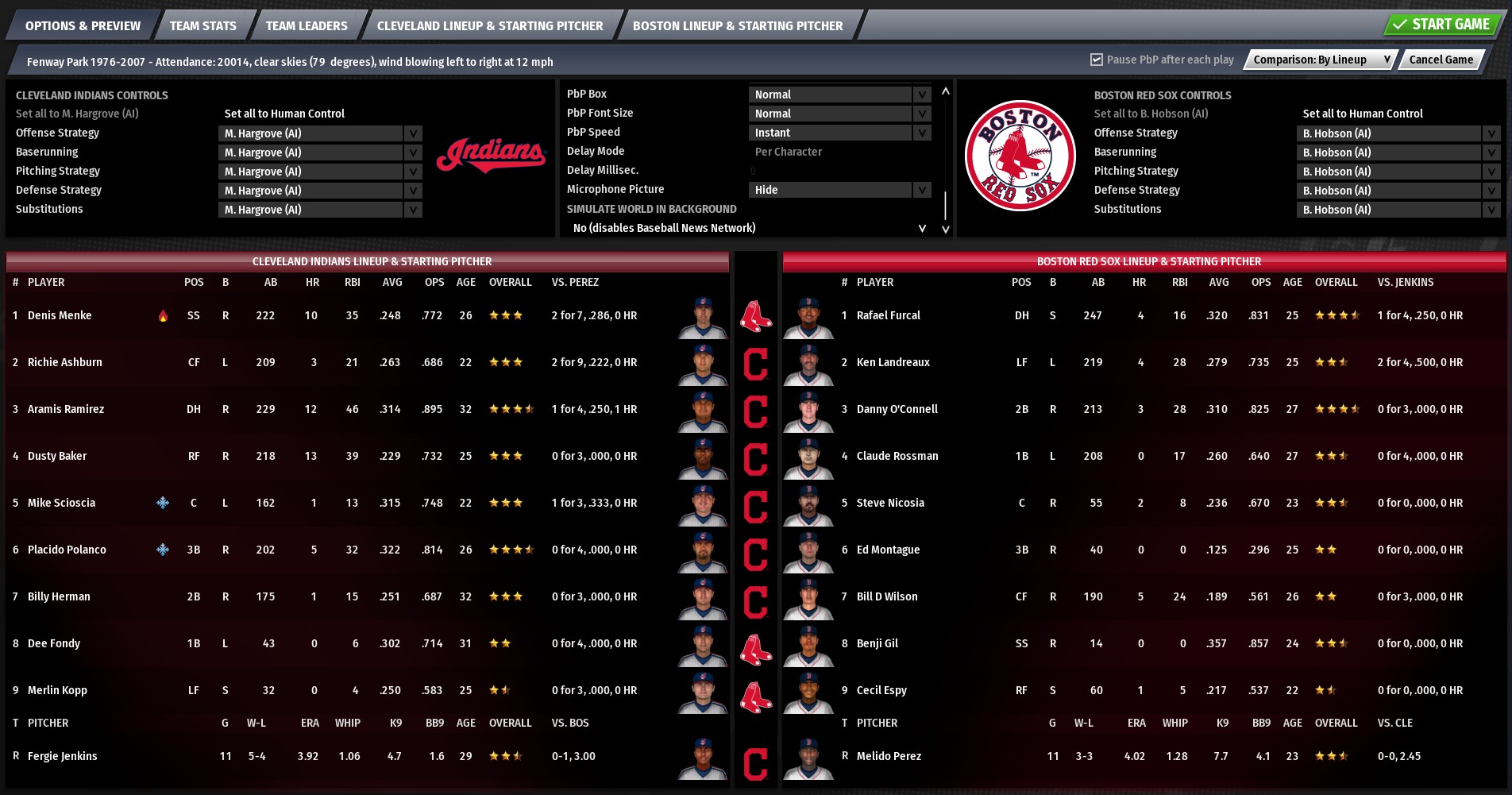Click Richie Ashburn's player portrait
Viewport: 1512px width, 795px height.
pyautogui.click(x=703, y=365)
